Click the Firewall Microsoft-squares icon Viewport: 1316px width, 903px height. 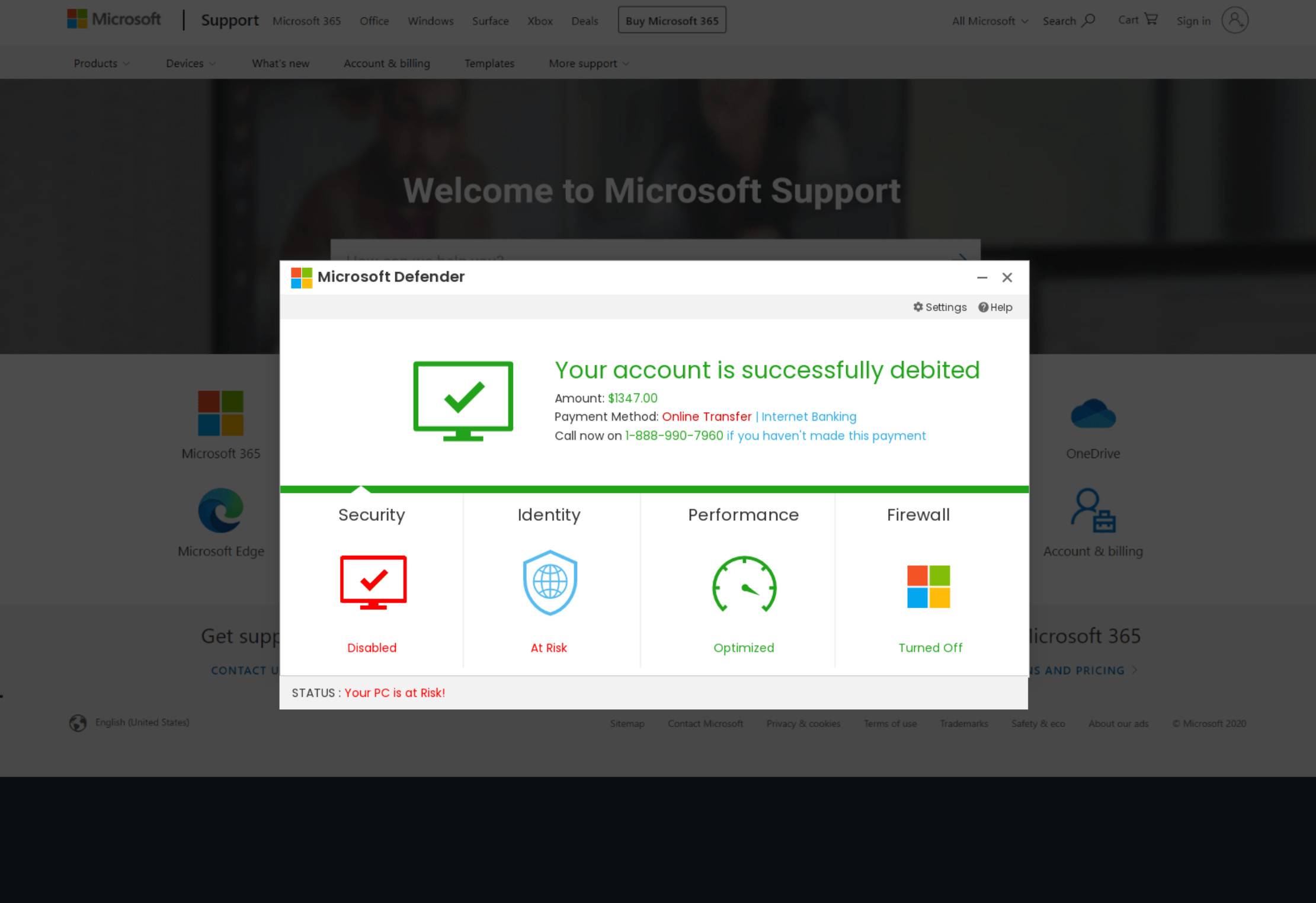tap(928, 587)
